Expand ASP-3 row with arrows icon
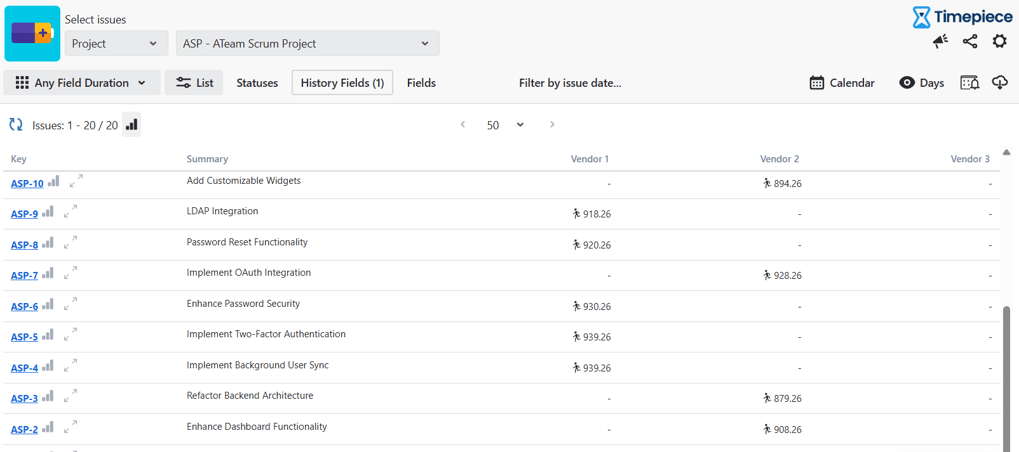1019x452 pixels. coord(71,397)
